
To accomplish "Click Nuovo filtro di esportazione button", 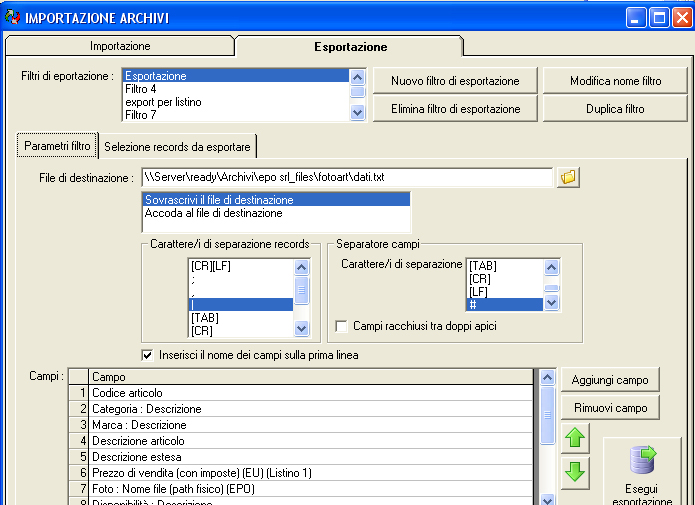I will 455,81.
